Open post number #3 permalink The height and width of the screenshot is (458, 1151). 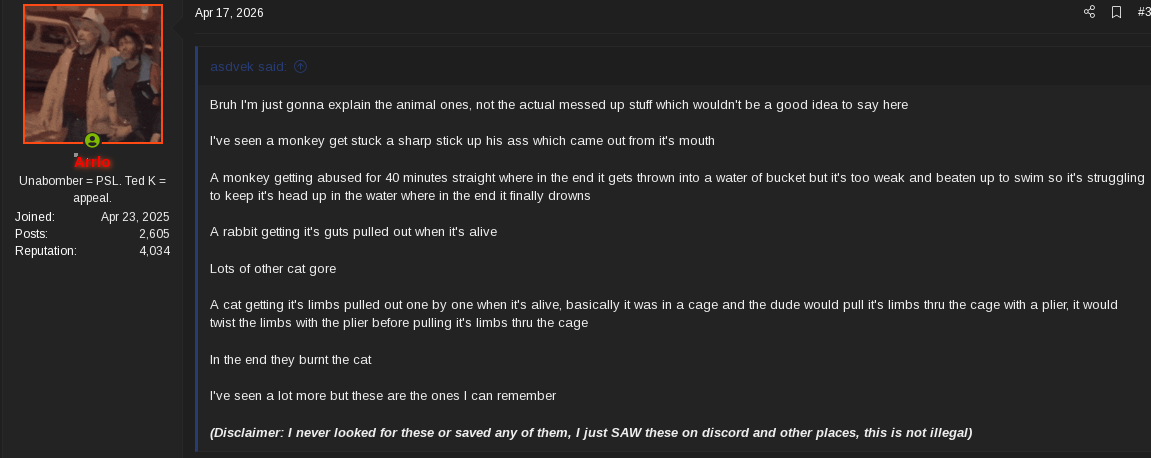click(1144, 12)
